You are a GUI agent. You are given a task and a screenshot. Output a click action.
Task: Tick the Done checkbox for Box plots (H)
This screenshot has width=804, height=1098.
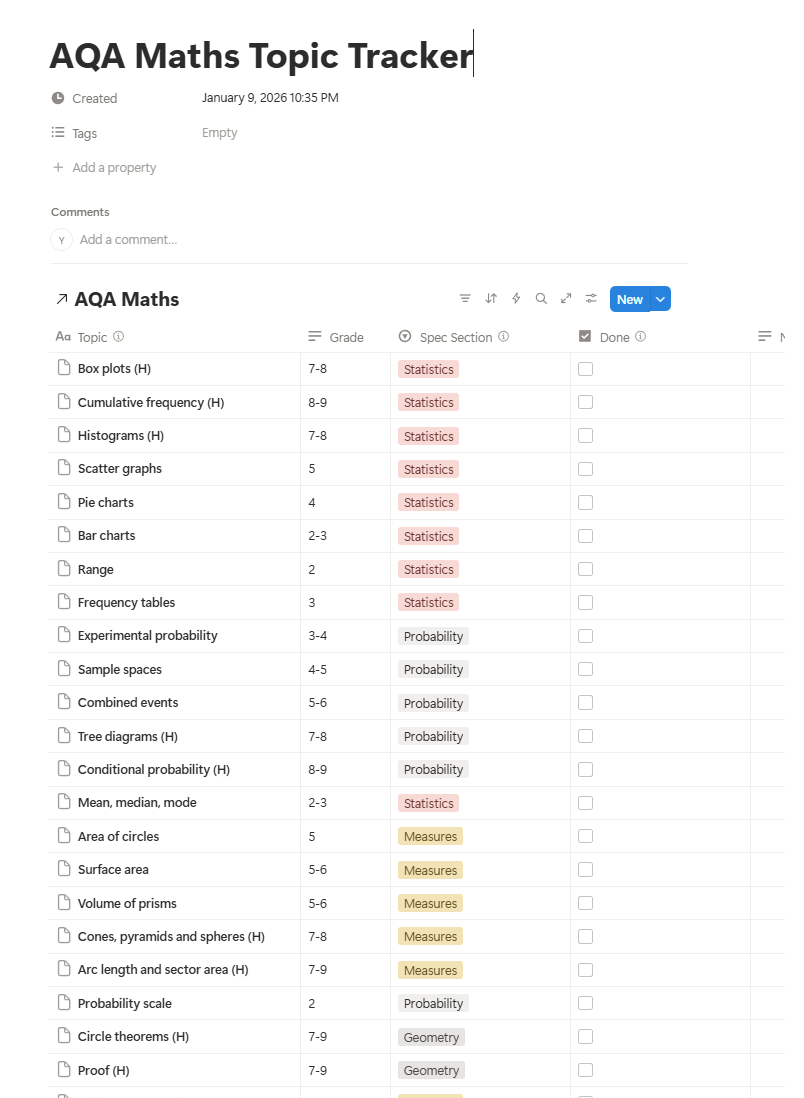tap(585, 369)
